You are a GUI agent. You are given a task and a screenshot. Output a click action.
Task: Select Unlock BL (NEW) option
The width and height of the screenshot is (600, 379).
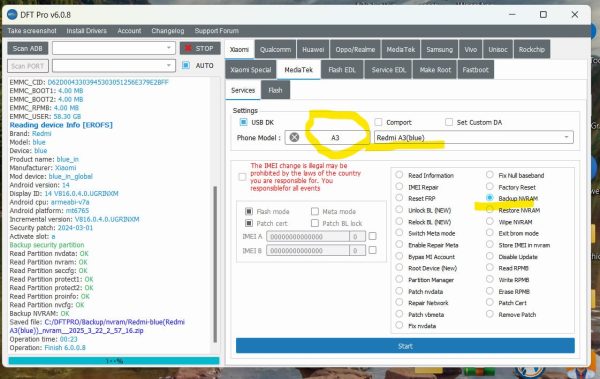click(x=424, y=210)
